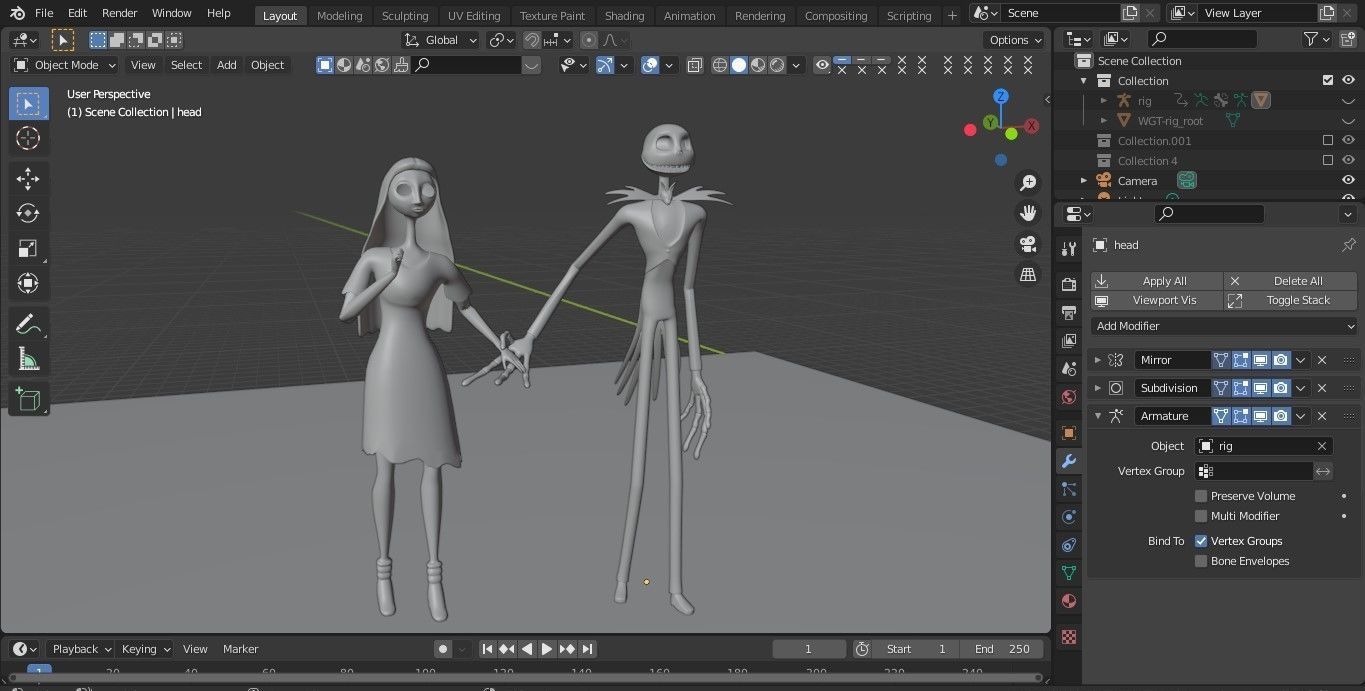Screen dimensions: 1365x691
Task: Hide the Camera with its eye icon
Action: pyautogui.click(x=1348, y=181)
